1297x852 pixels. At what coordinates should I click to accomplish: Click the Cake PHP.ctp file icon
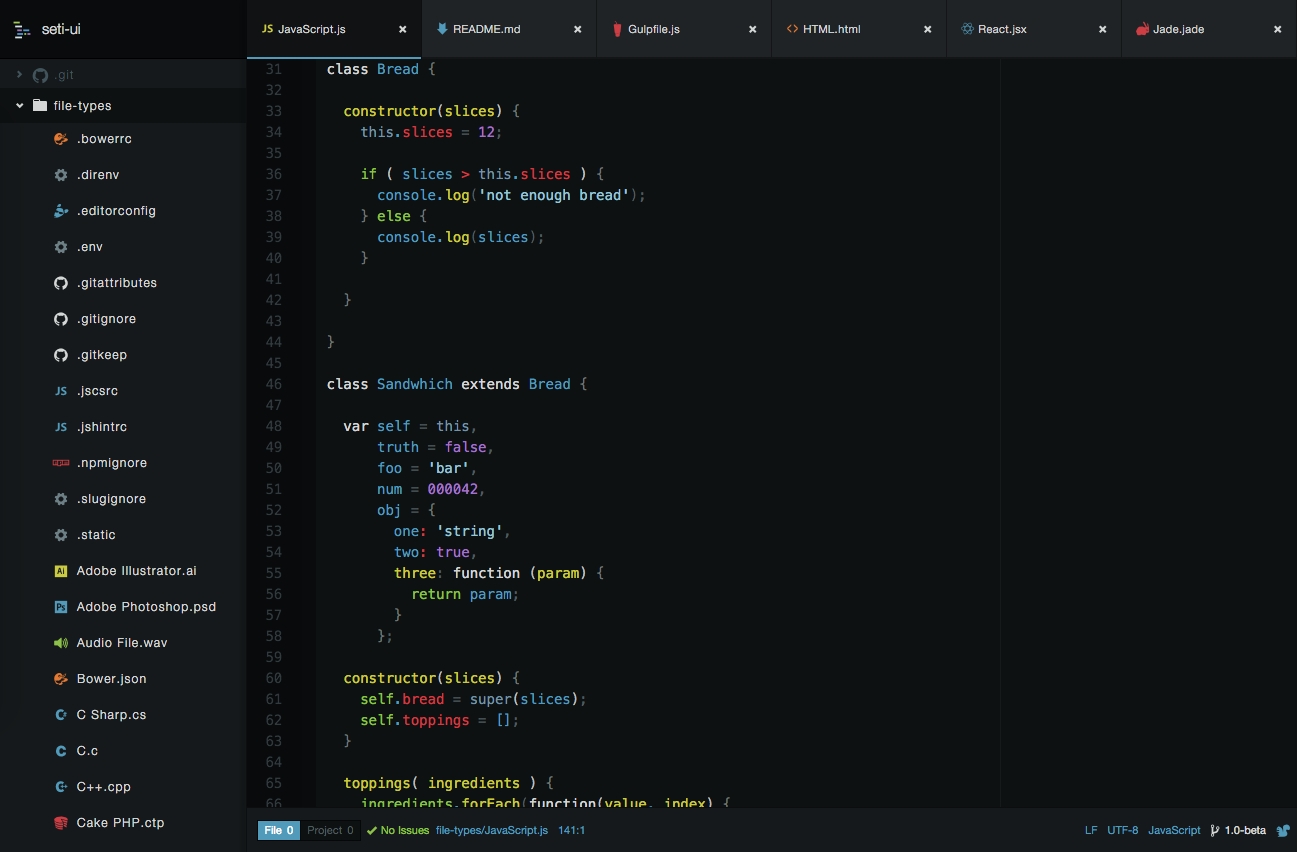click(60, 823)
